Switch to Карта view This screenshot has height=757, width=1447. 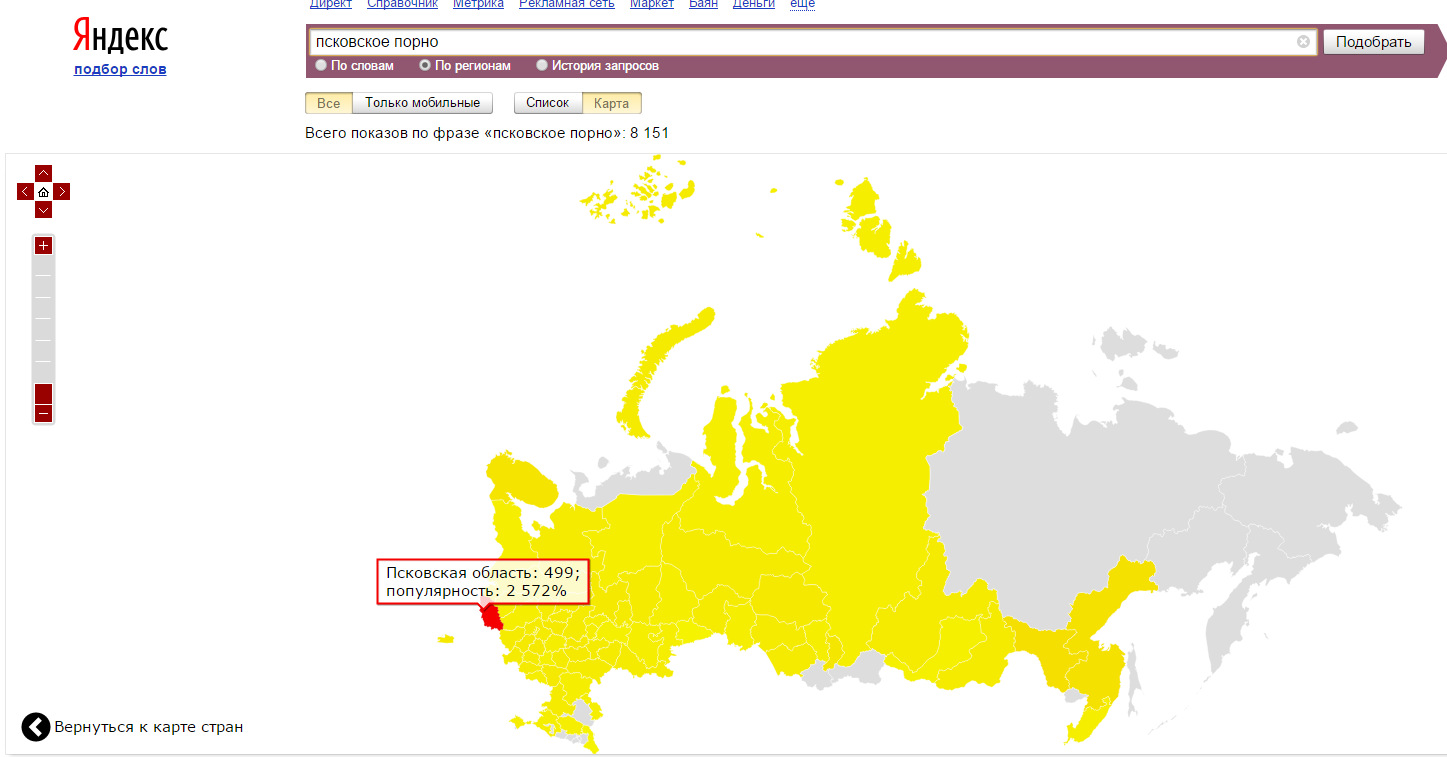click(611, 103)
